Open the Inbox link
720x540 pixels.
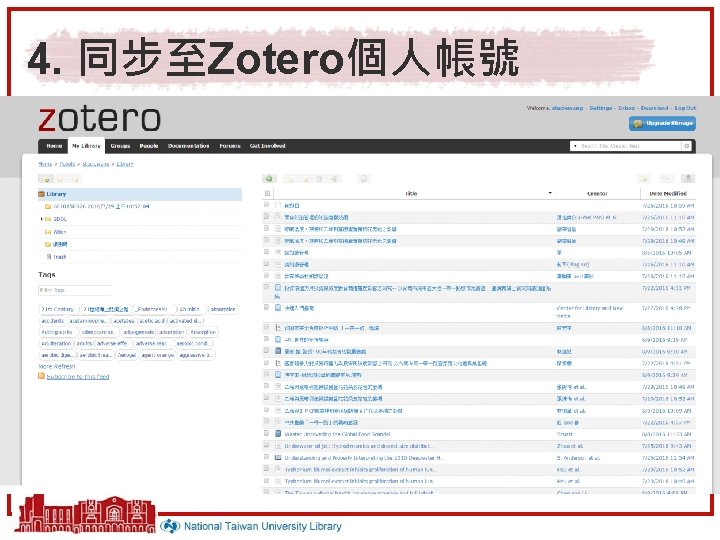tap(627, 108)
